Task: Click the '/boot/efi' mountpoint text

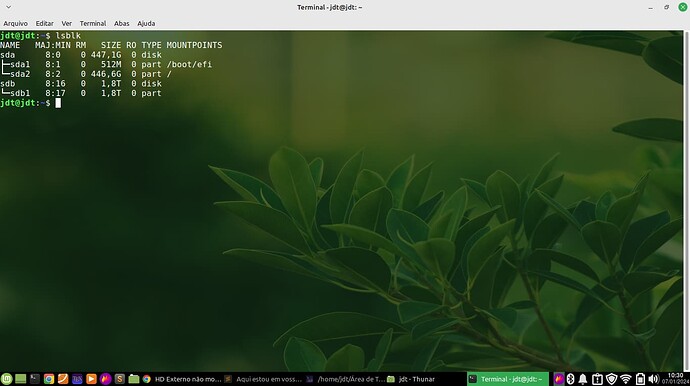Action: [189, 64]
